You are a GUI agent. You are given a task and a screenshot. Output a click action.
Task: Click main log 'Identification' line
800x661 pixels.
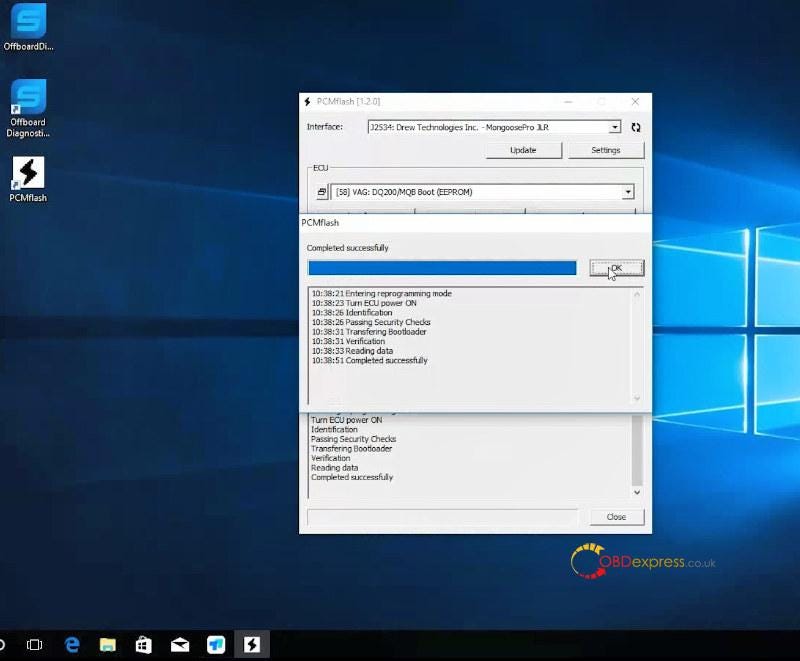point(334,429)
